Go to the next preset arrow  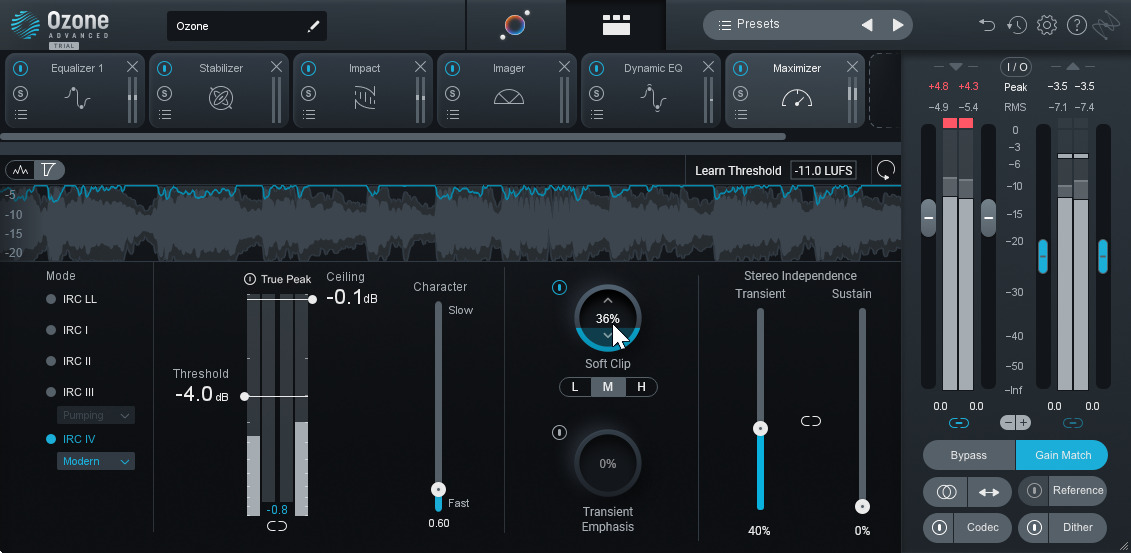click(898, 25)
